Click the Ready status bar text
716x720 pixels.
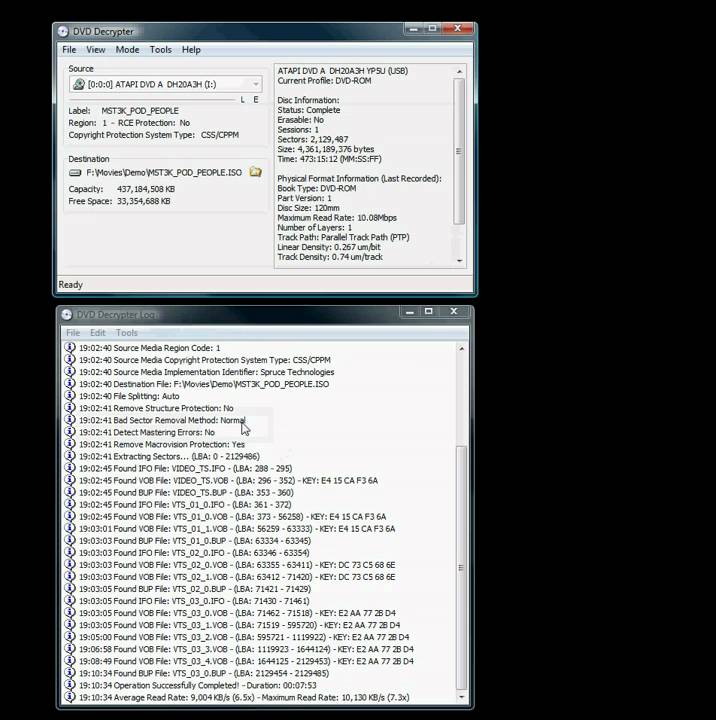point(70,285)
